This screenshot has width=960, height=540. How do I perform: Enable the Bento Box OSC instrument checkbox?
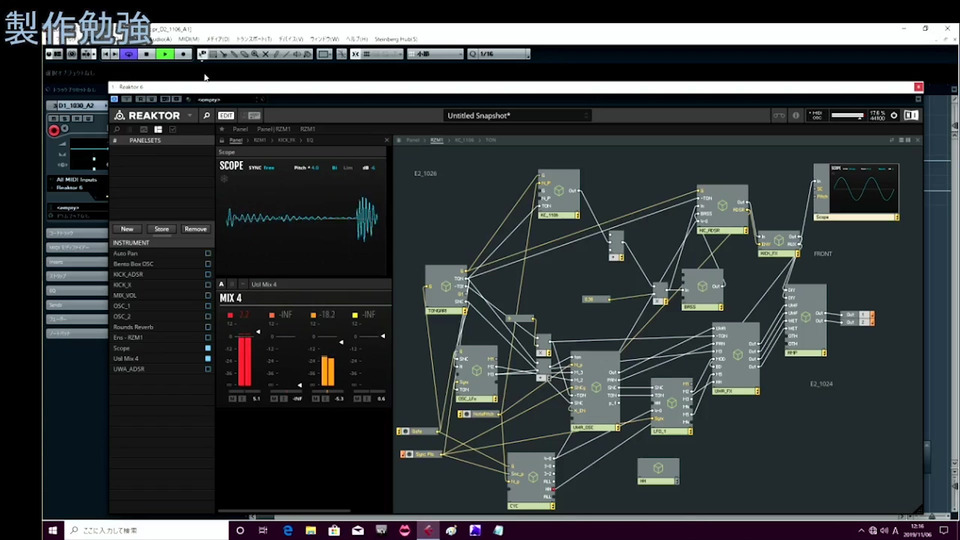click(x=208, y=264)
